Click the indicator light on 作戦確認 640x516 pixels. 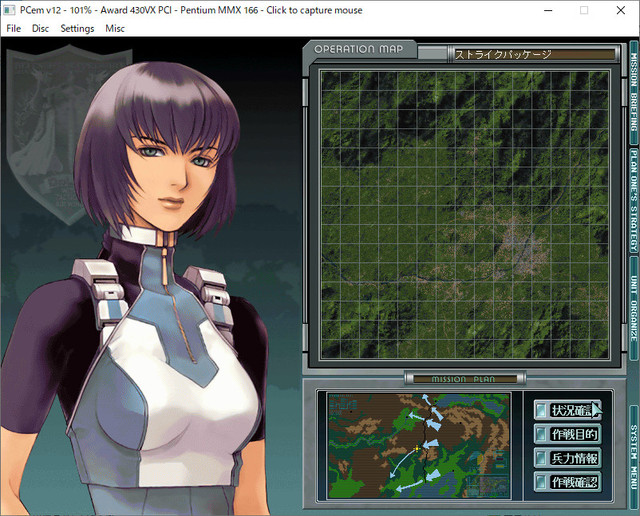tap(541, 482)
